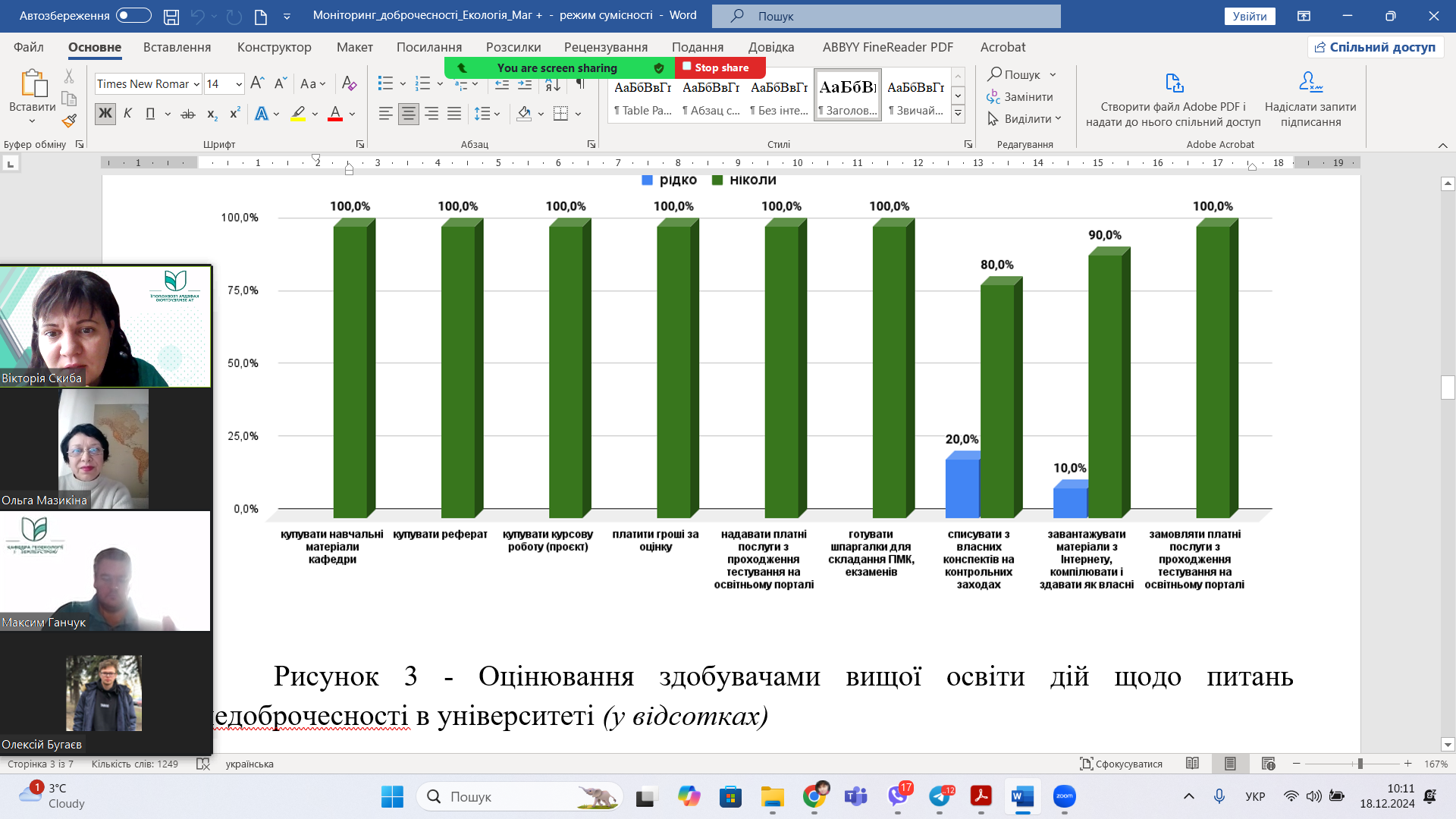
Task: Apply strikethrough text formatting
Action: pyautogui.click(x=188, y=114)
